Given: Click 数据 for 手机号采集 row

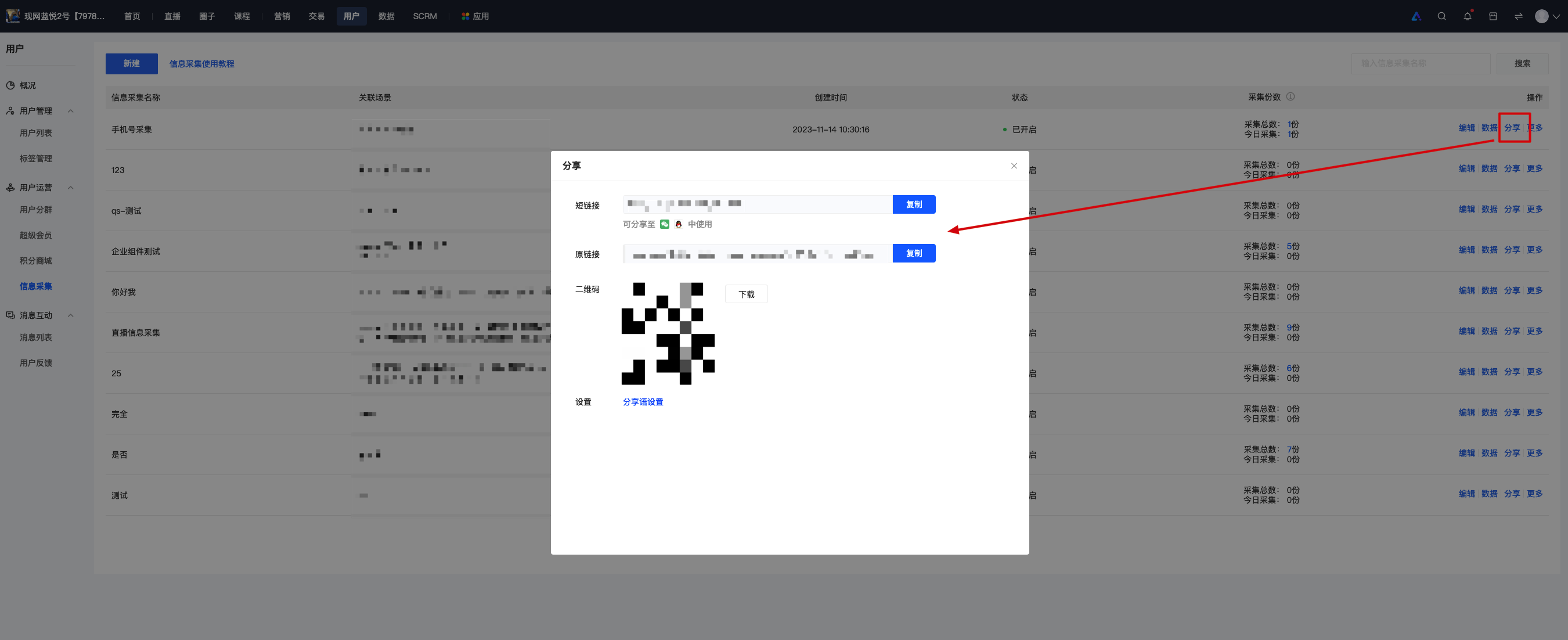Looking at the screenshot, I should click(x=1489, y=128).
